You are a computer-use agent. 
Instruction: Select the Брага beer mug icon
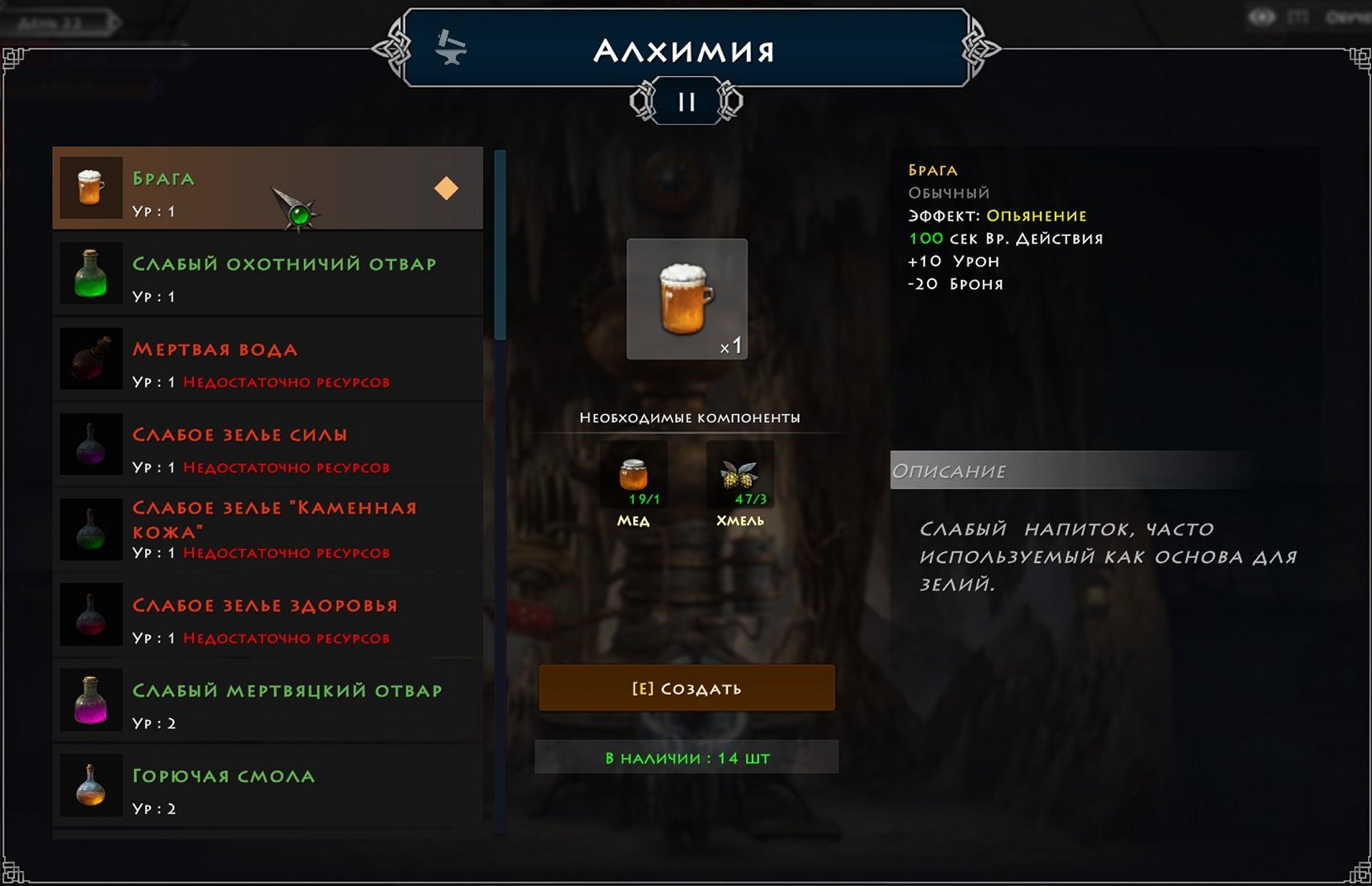(91, 187)
